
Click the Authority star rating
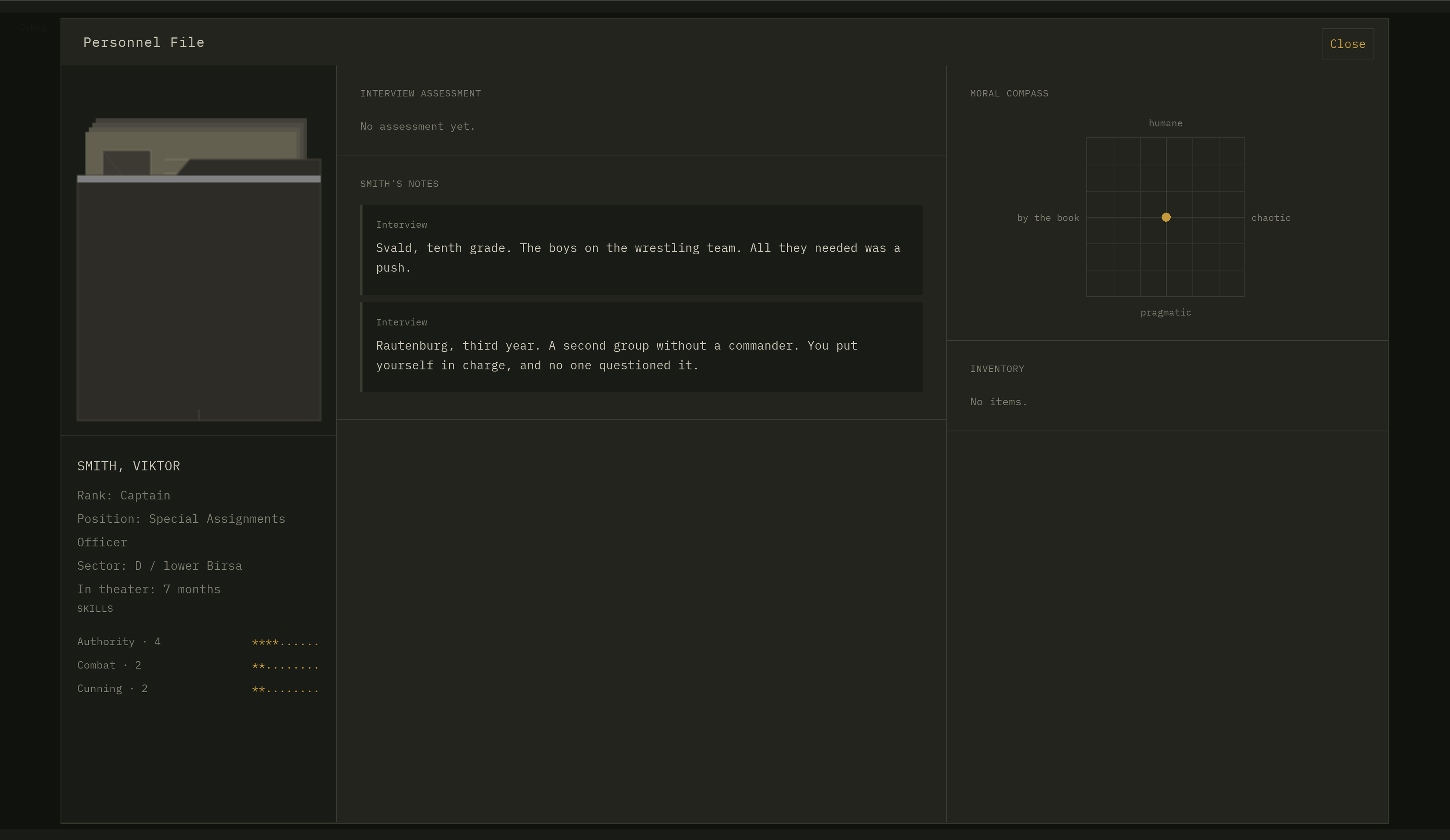coord(285,642)
